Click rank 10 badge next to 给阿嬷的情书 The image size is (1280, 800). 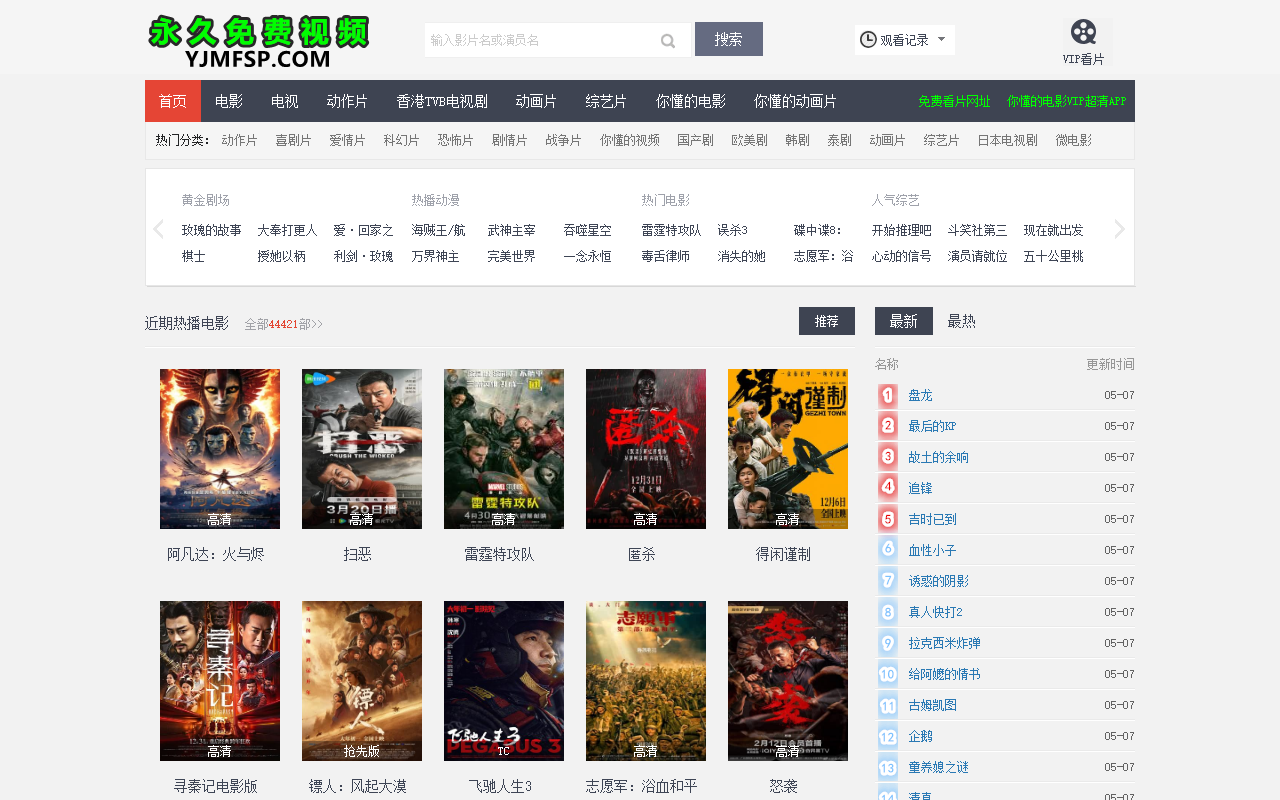point(888,675)
